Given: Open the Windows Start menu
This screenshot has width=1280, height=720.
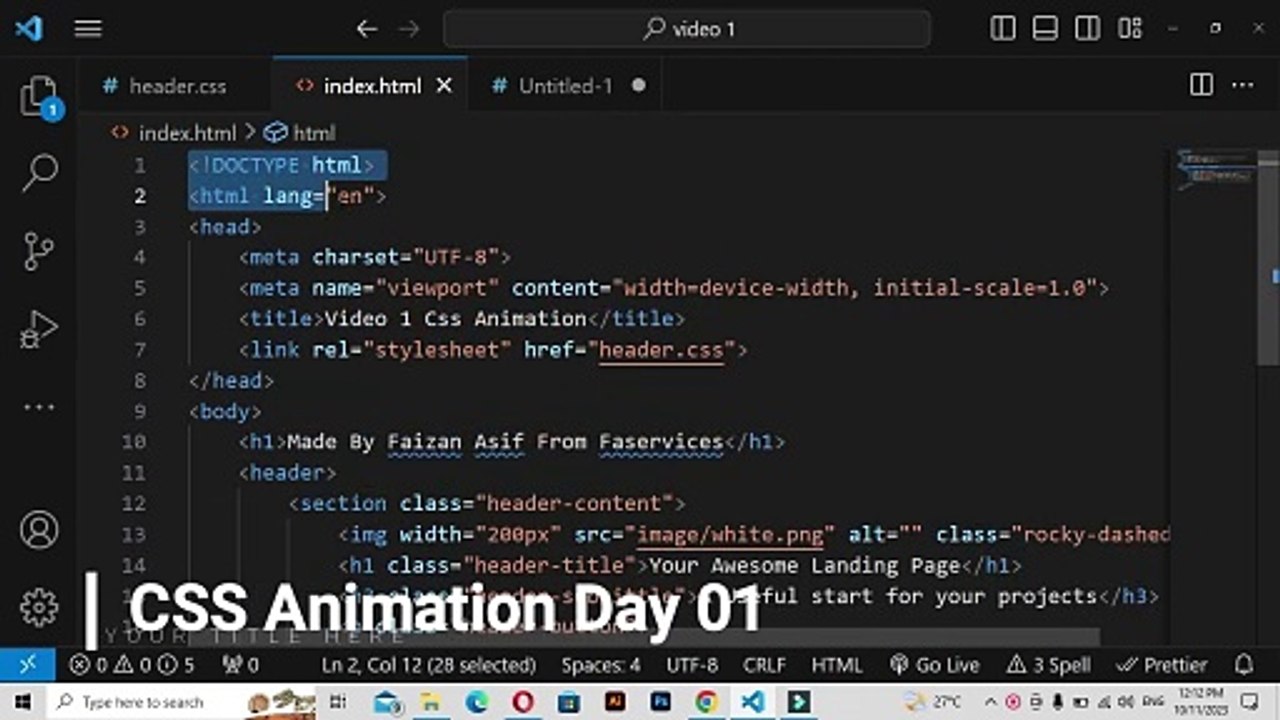Looking at the screenshot, I should (22, 702).
